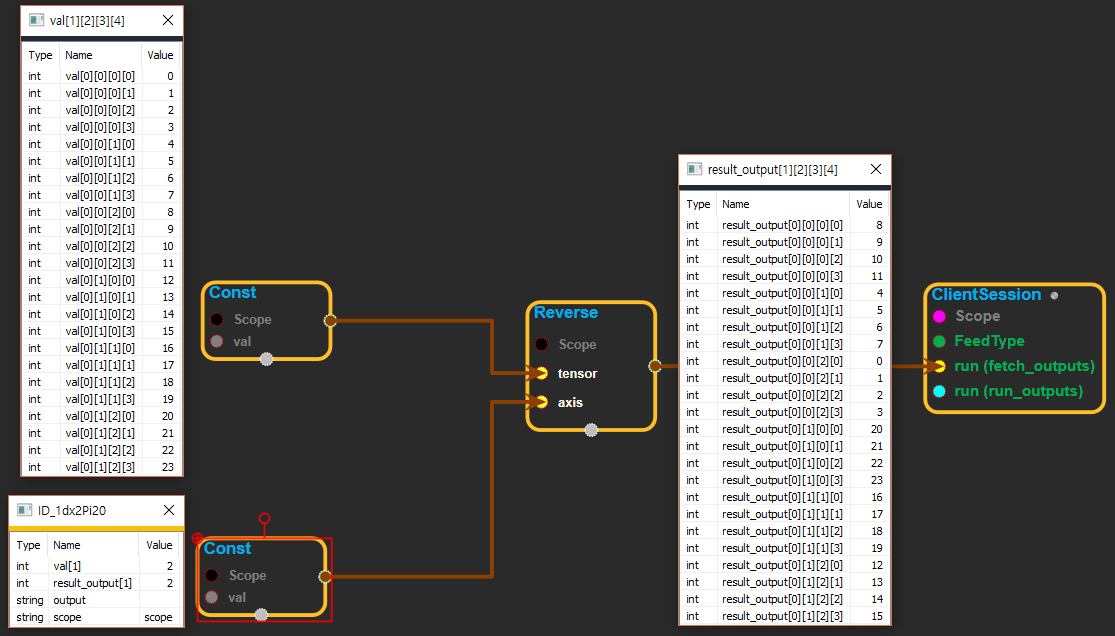Toggle the small grey dot beside the ClientSession title
Screen dimensions: 1115x636
click(1054, 296)
